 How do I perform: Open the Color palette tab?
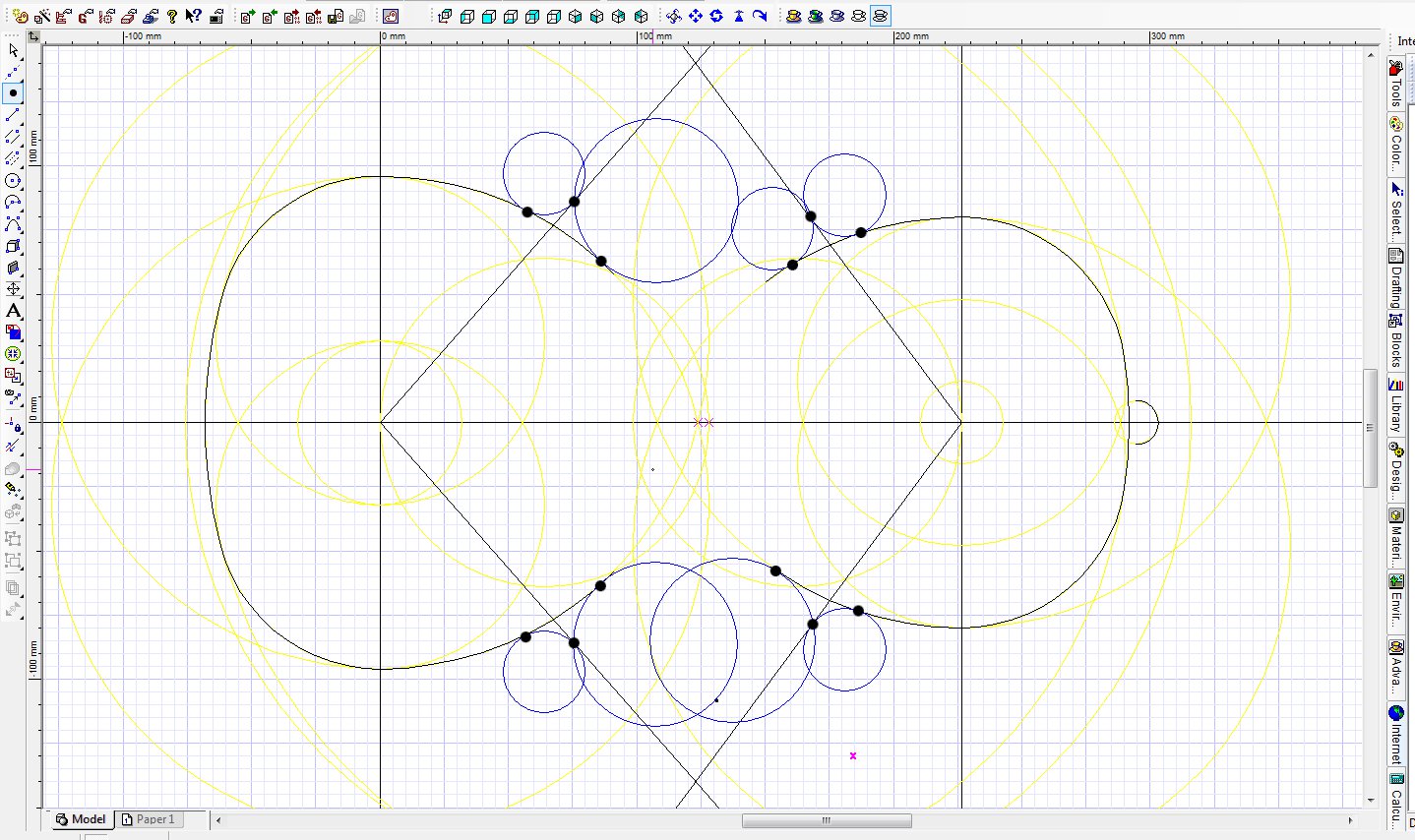point(1396,143)
